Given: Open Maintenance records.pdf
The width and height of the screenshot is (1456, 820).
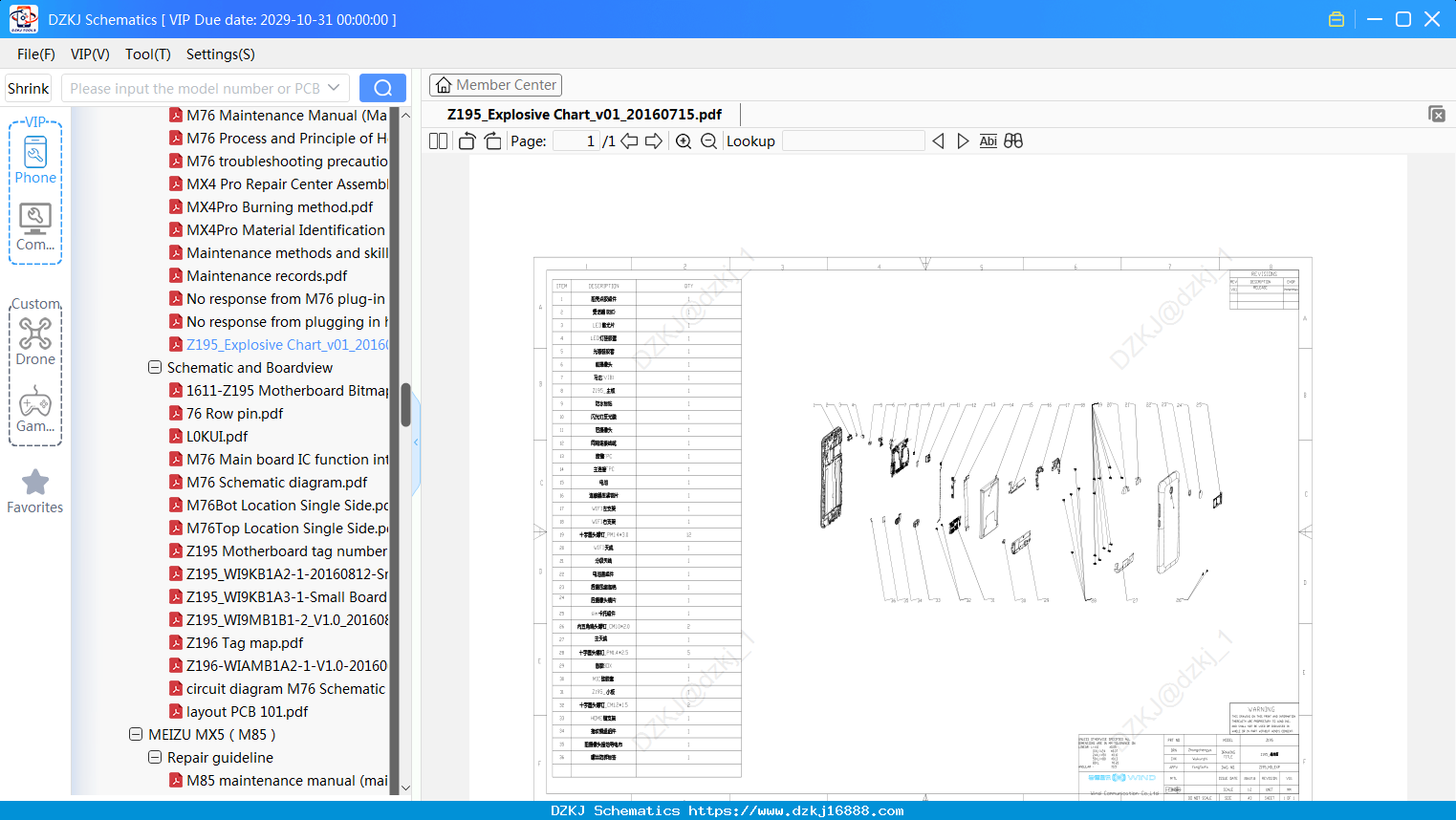Looking at the screenshot, I should [x=258, y=276].
